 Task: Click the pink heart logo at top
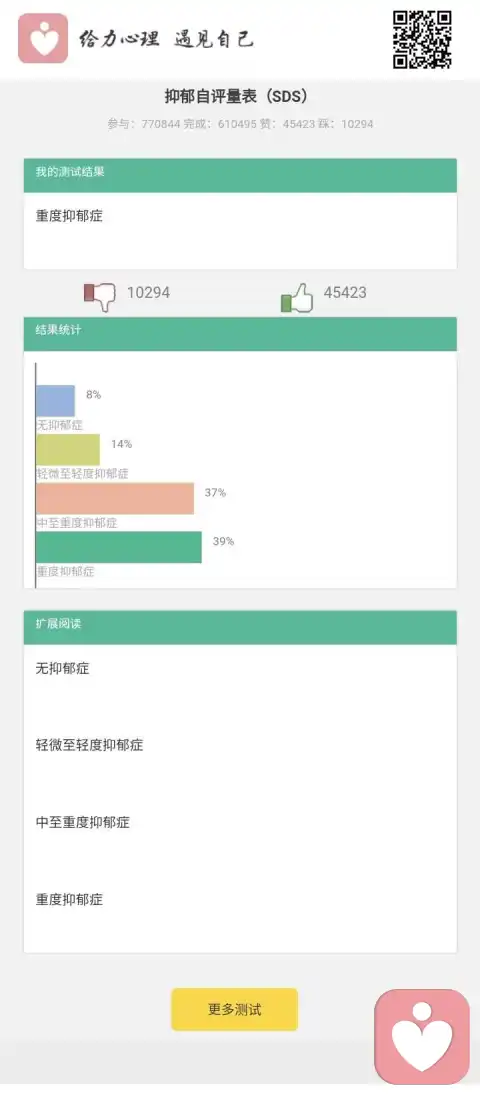pos(43,38)
